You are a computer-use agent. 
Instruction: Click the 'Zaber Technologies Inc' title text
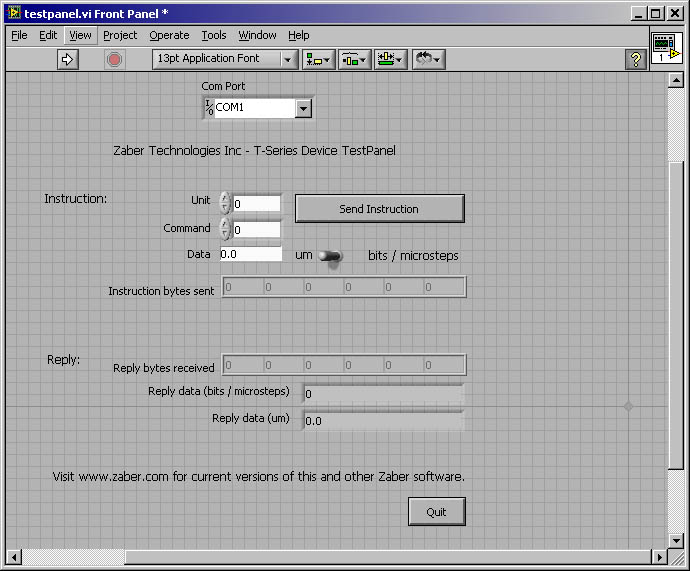coord(254,151)
